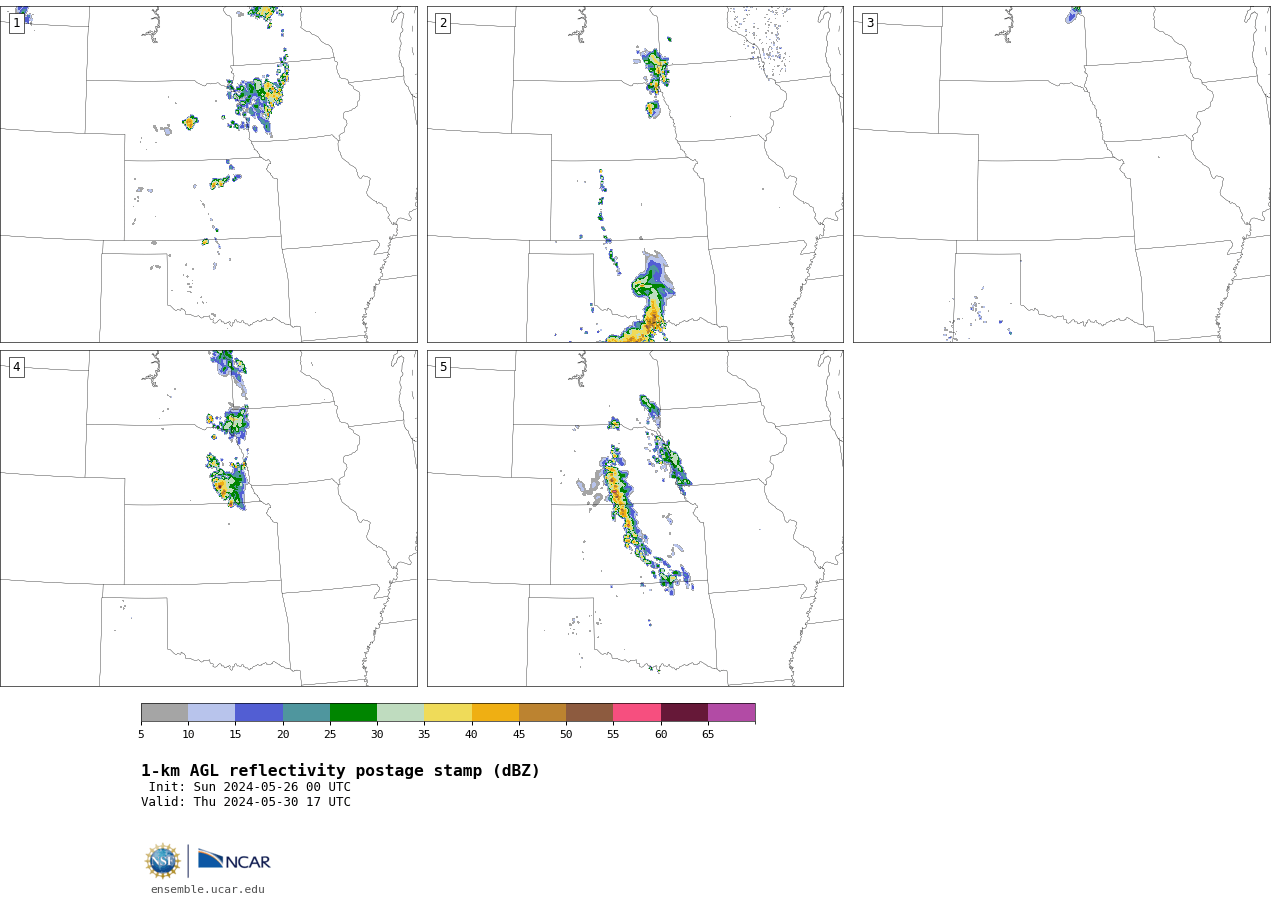Click the teal 20-25 dBZ swatch

tap(306, 712)
